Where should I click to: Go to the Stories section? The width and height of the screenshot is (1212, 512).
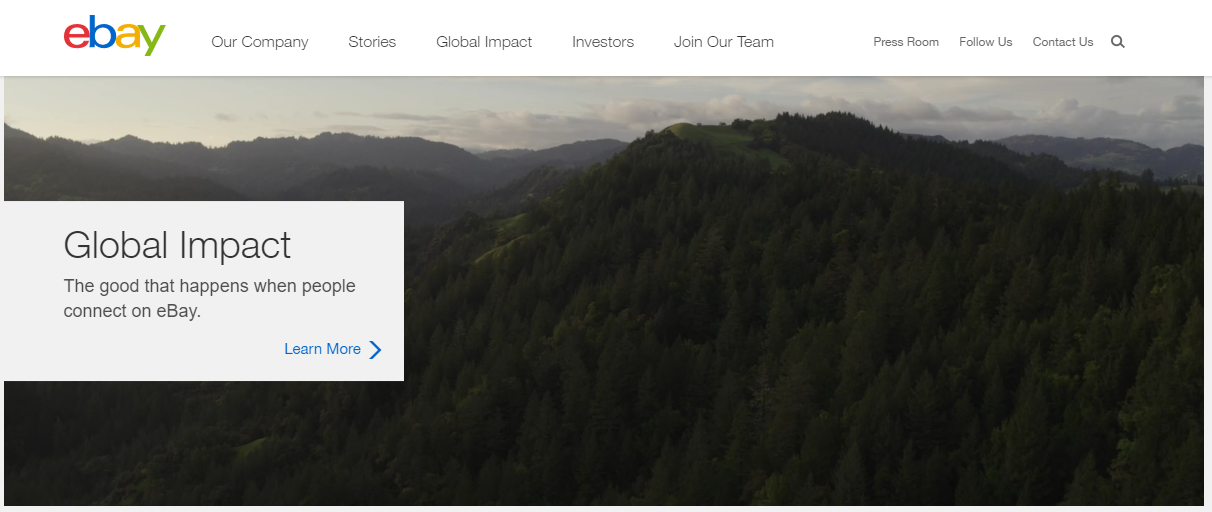[372, 42]
